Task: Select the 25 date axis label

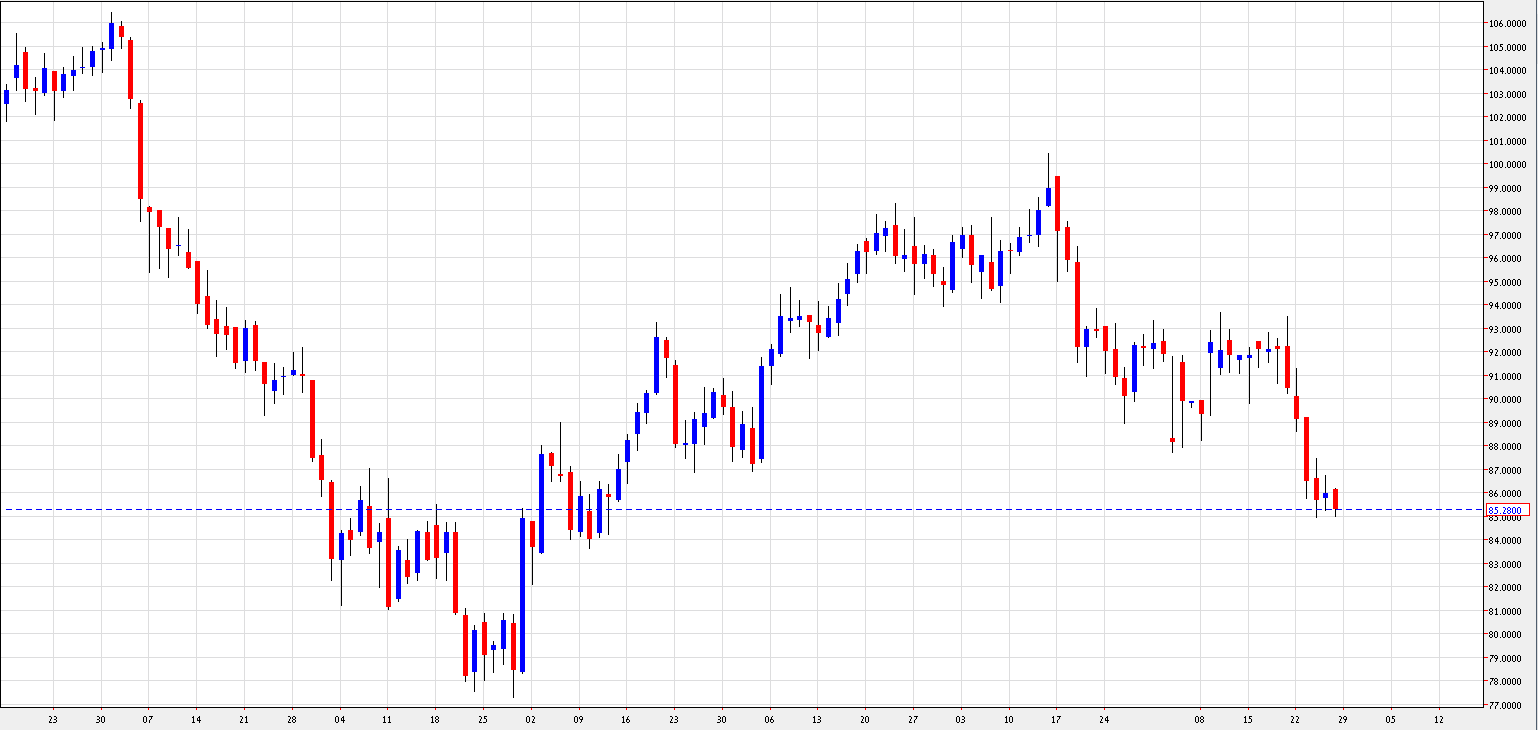Action: 483,719
